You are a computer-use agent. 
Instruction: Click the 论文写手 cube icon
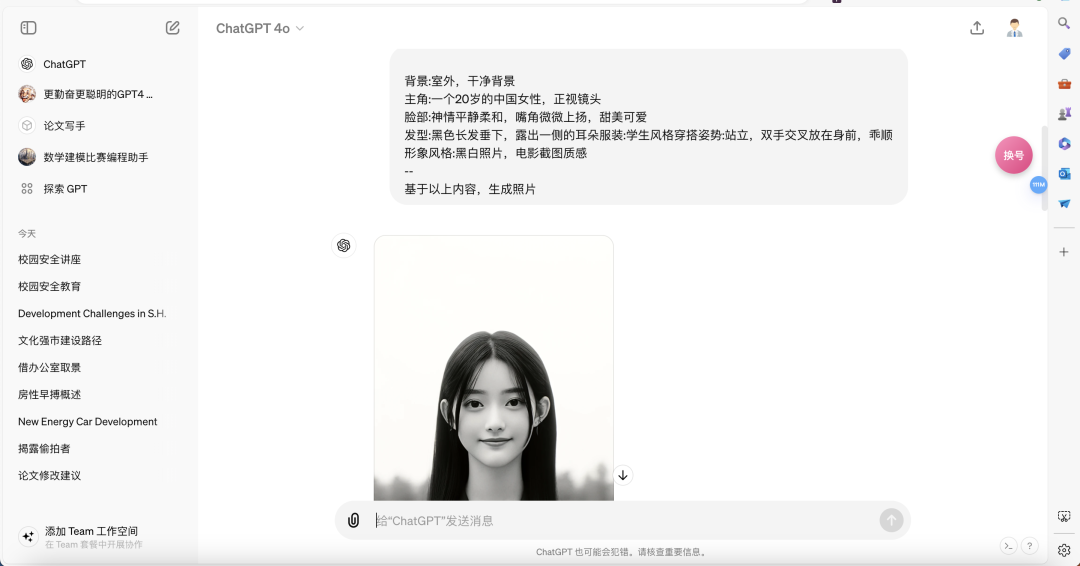(x=27, y=125)
